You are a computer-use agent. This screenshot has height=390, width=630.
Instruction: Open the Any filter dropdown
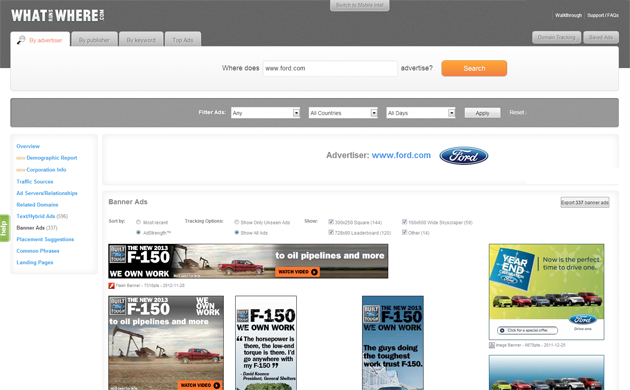[x=266, y=113]
